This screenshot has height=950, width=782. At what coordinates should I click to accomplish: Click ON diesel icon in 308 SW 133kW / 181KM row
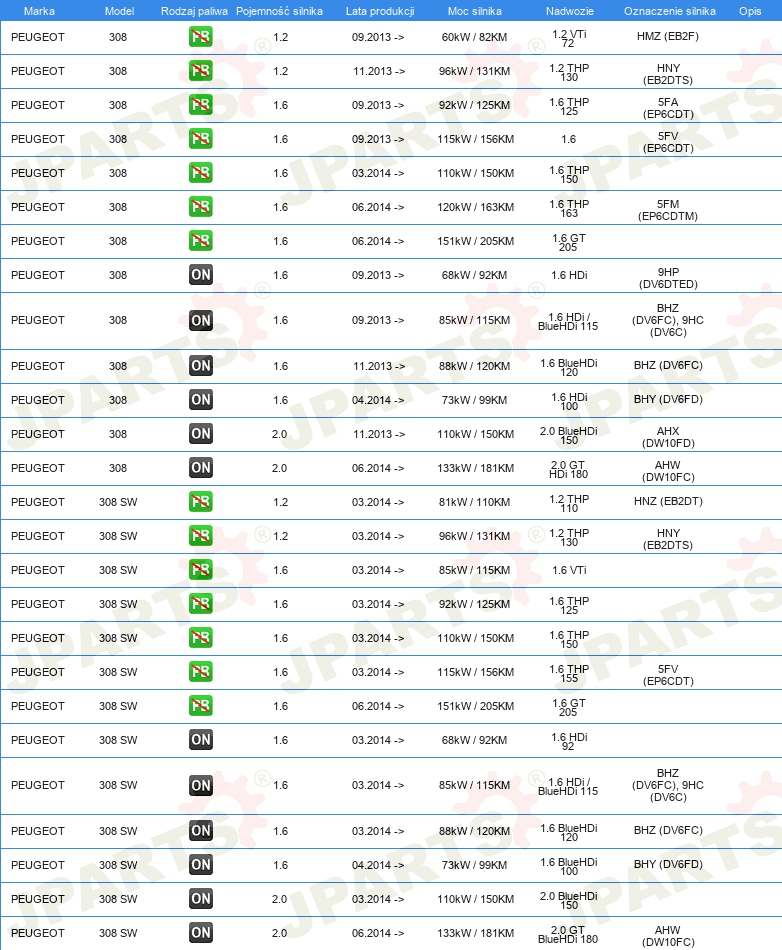(200, 932)
